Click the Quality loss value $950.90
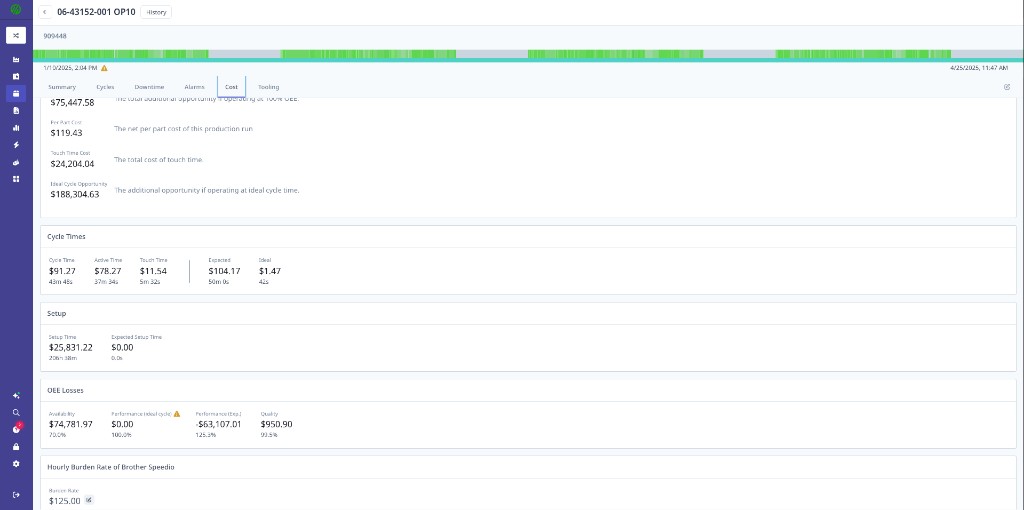Image resolution: width=1024 pixels, height=510 pixels. coord(276,424)
